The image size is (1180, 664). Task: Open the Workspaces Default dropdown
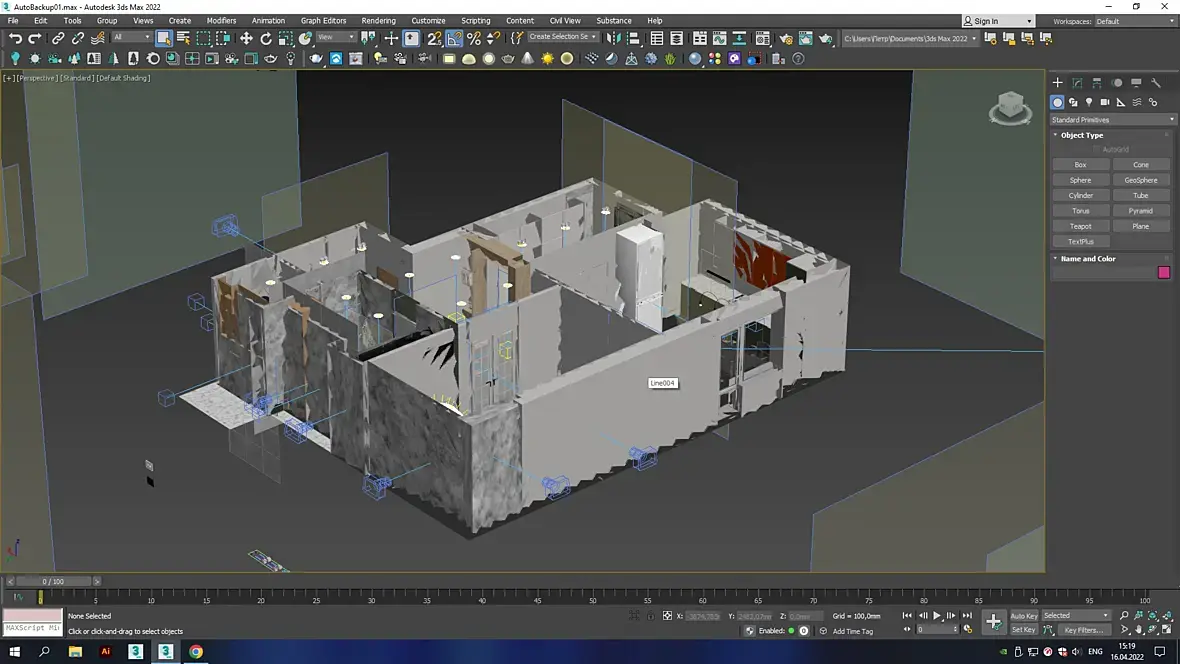tap(1136, 21)
